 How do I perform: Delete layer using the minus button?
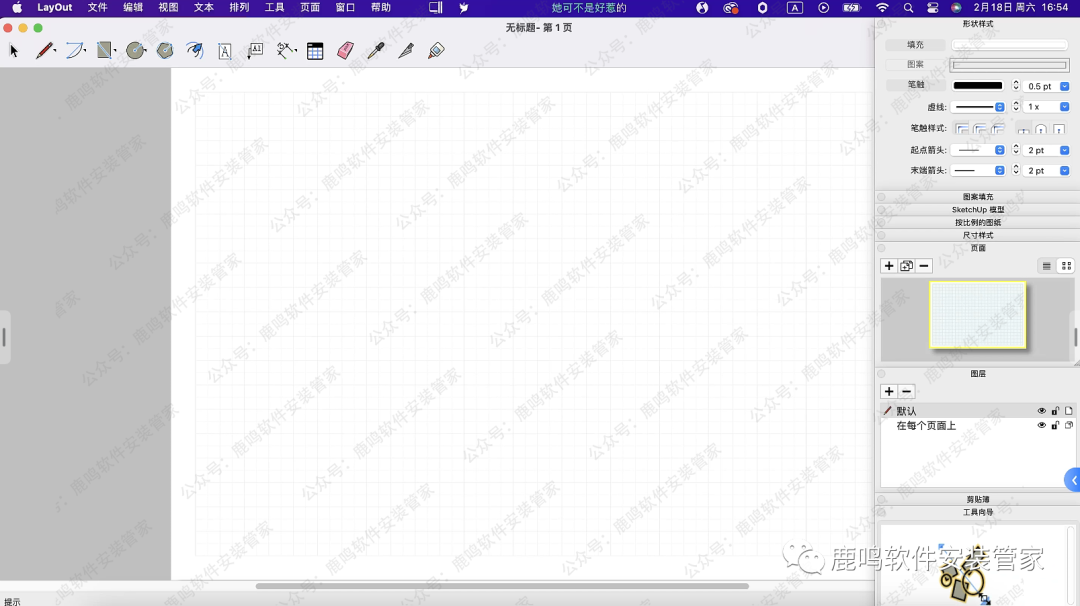pos(906,392)
